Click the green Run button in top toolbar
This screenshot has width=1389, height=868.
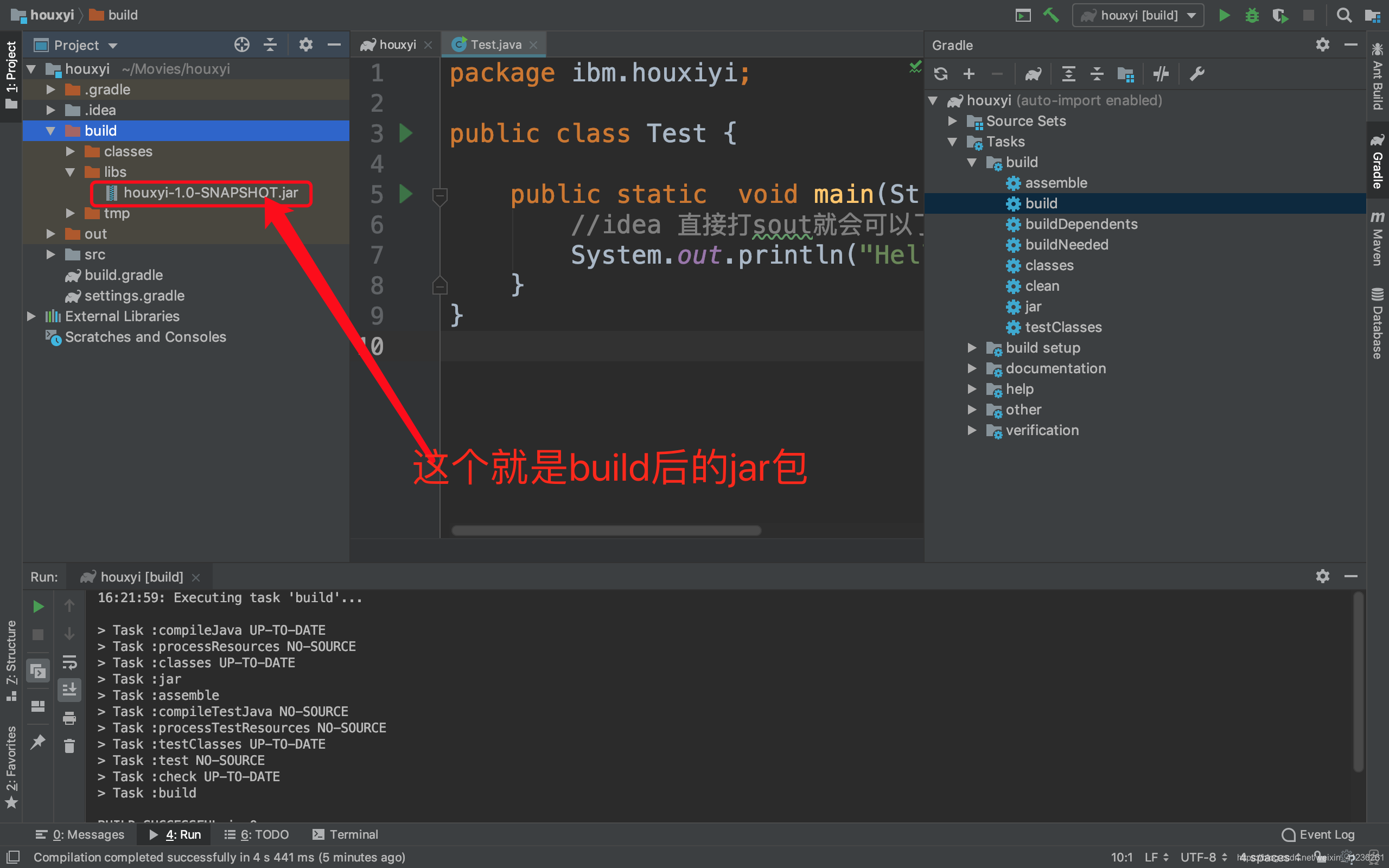coord(1224,15)
